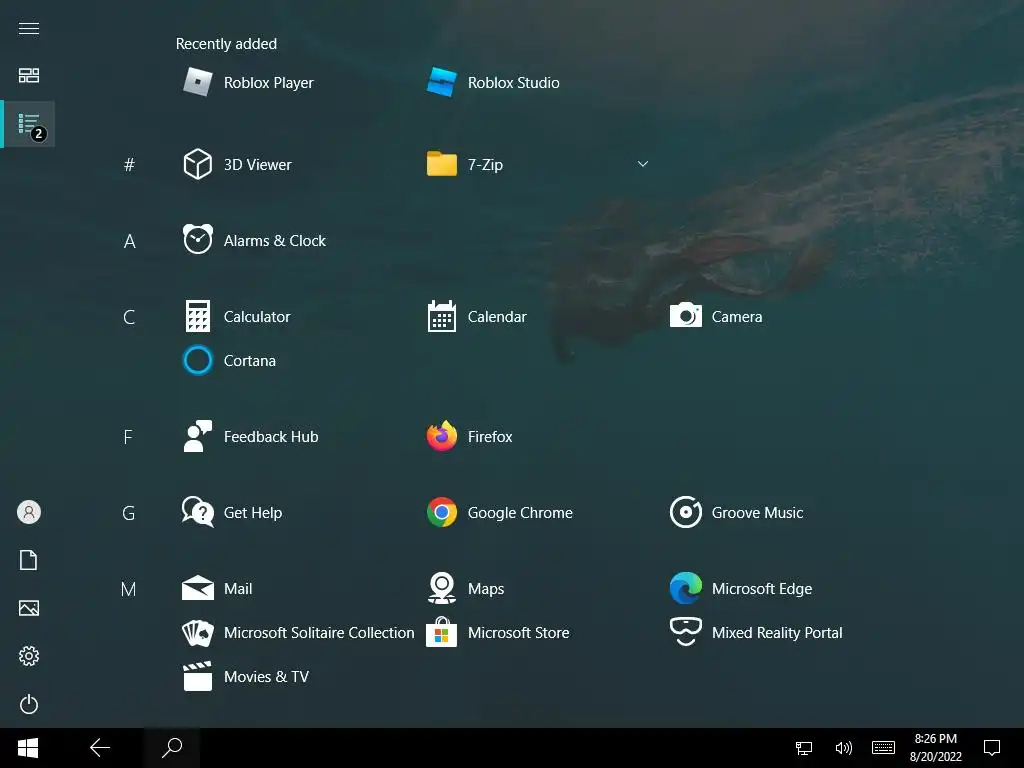Screen dimensions: 1024x768
Task: Launch Firefox browser icon
Action: (x=441, y=436)
